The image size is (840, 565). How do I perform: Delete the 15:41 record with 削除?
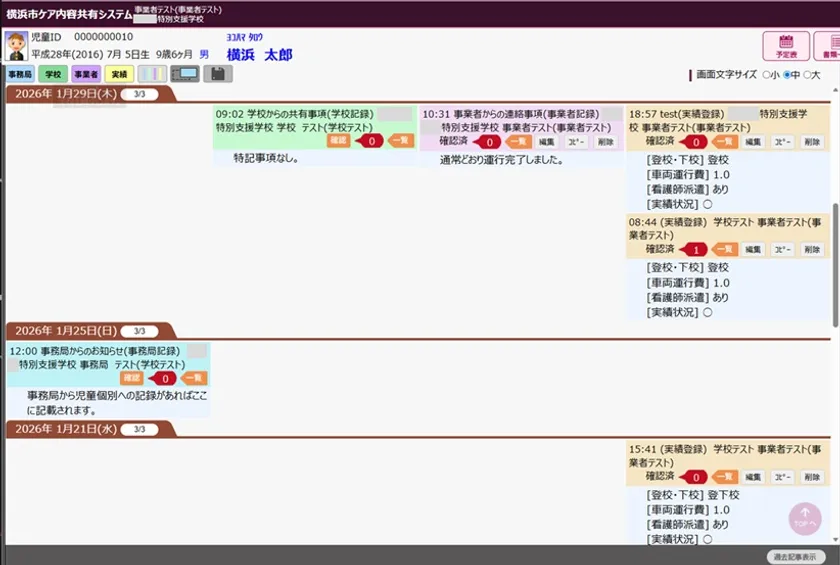tap(812, 477)
